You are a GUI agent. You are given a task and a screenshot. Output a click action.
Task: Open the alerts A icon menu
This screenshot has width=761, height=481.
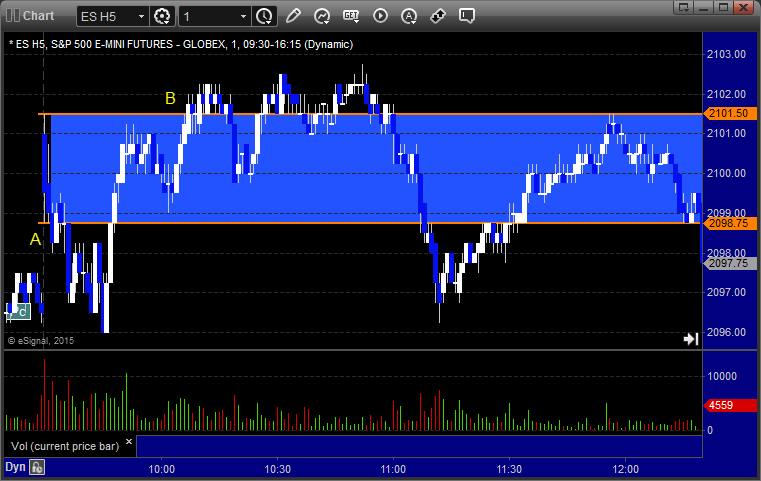coord(409,16)
